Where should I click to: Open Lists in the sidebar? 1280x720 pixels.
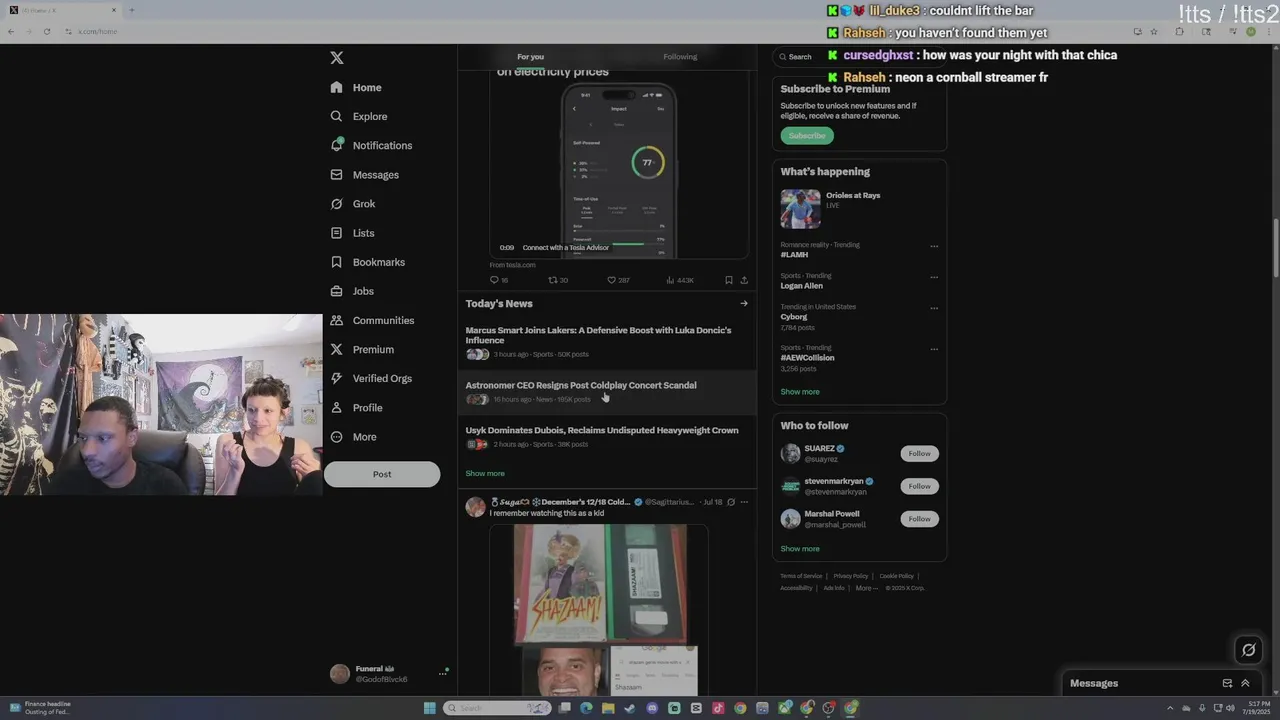pos(352,233)
